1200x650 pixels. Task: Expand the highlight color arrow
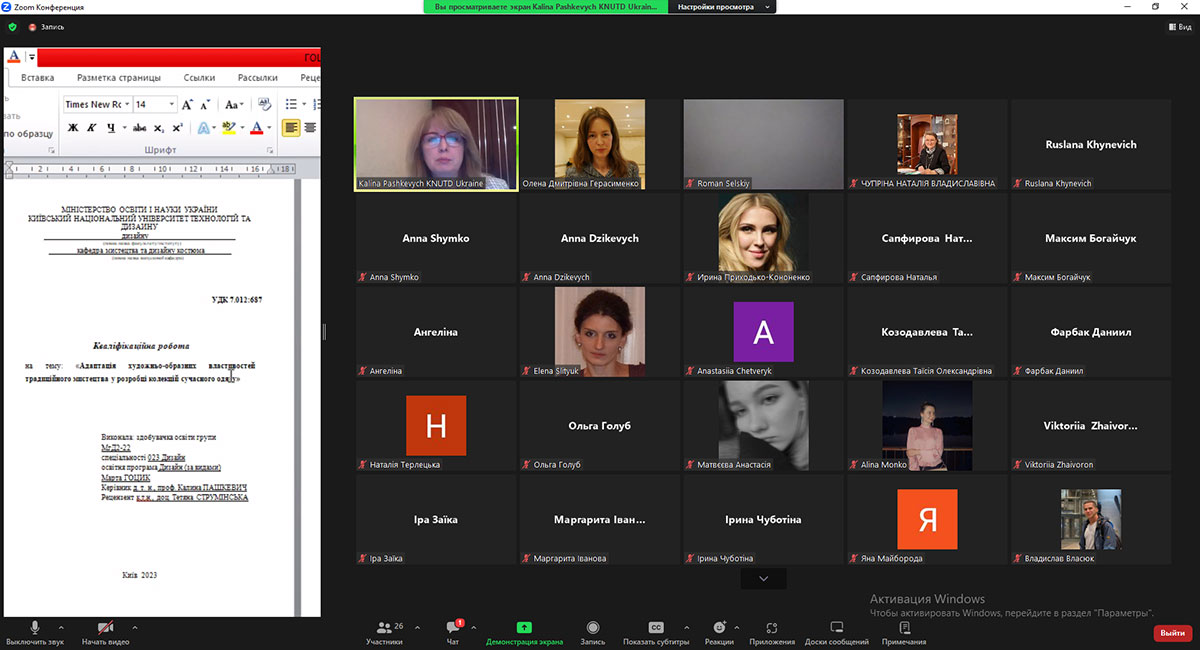click(241, 128)
